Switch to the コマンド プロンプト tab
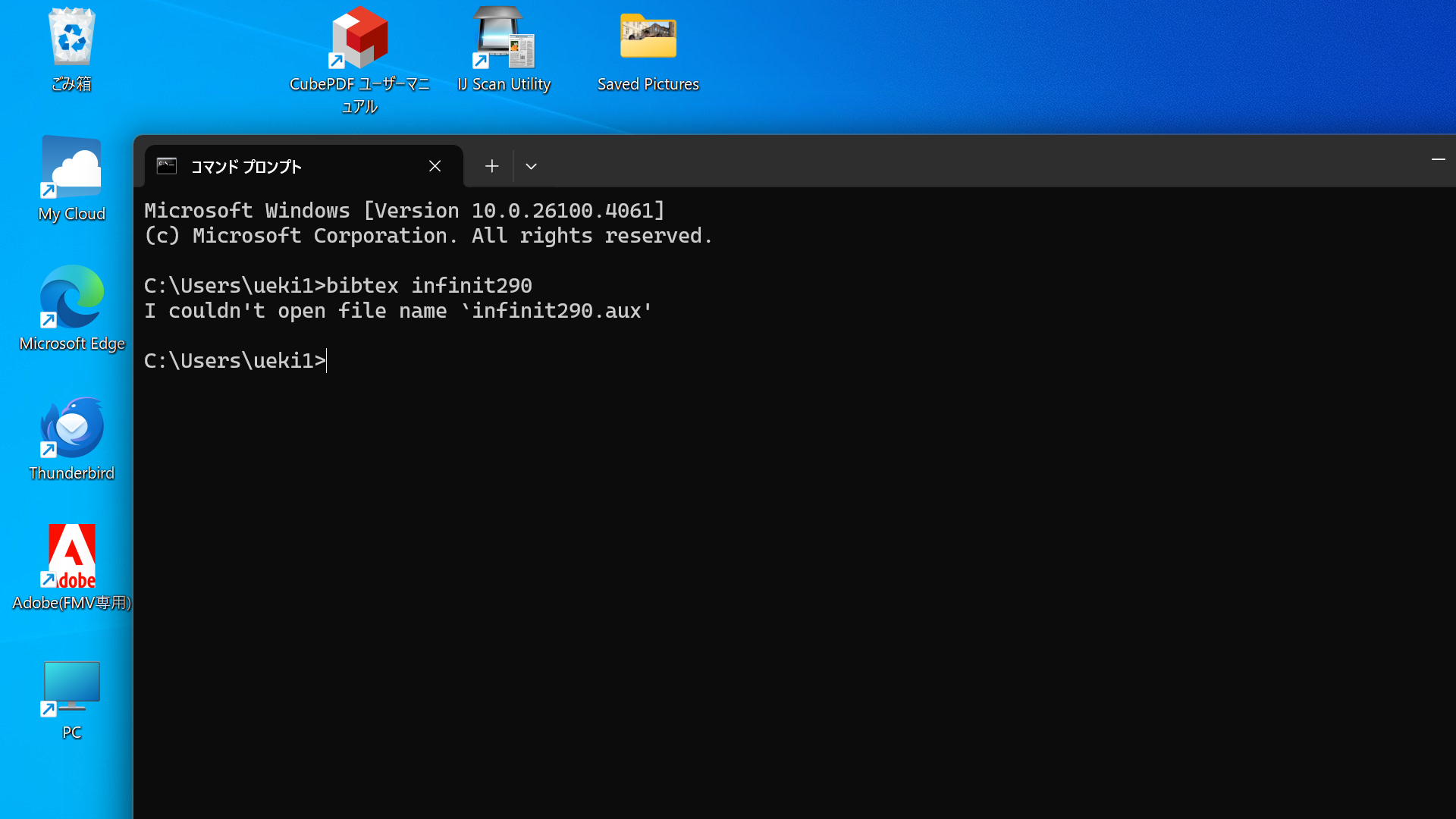The height and width of the screenshot is (819, 1456). pyautogui.click(x=303, y=166)
